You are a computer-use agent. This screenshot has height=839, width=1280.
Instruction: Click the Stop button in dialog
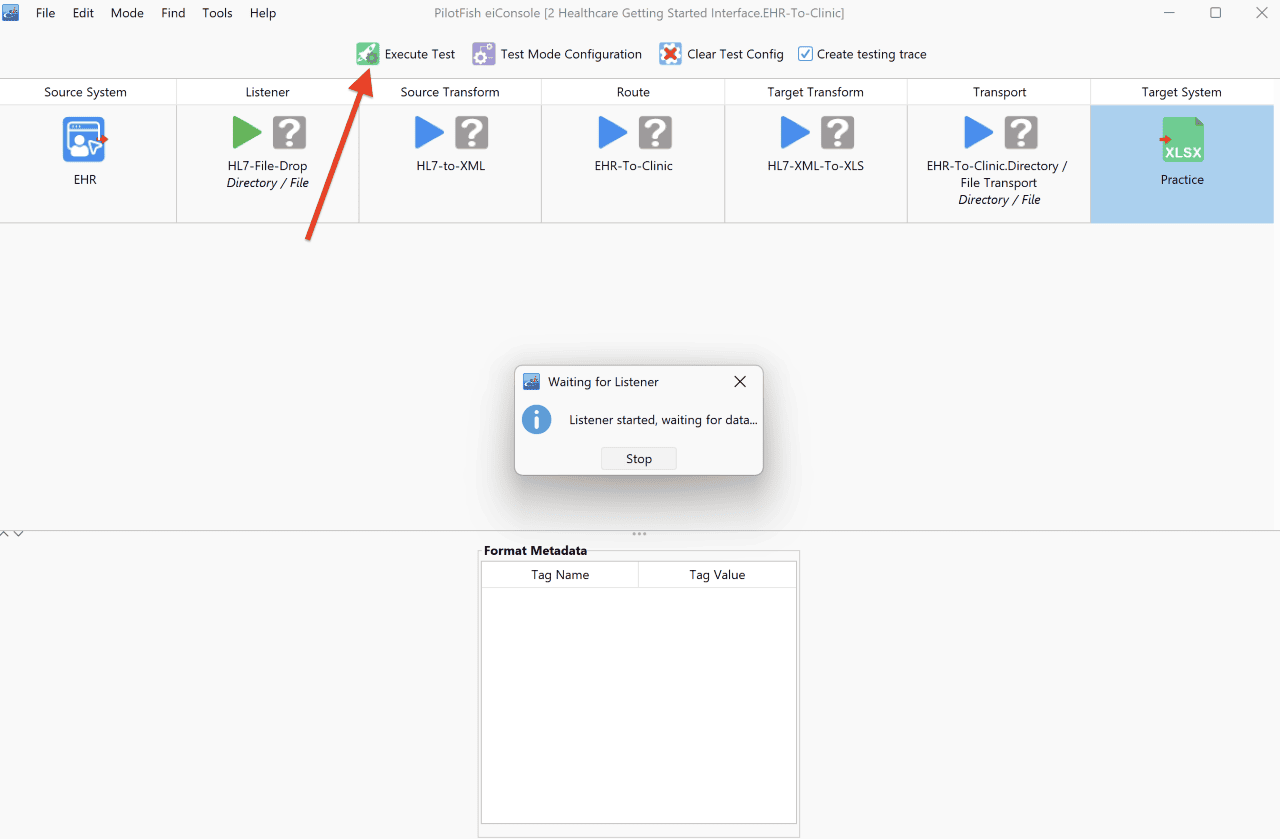point(639,458)
